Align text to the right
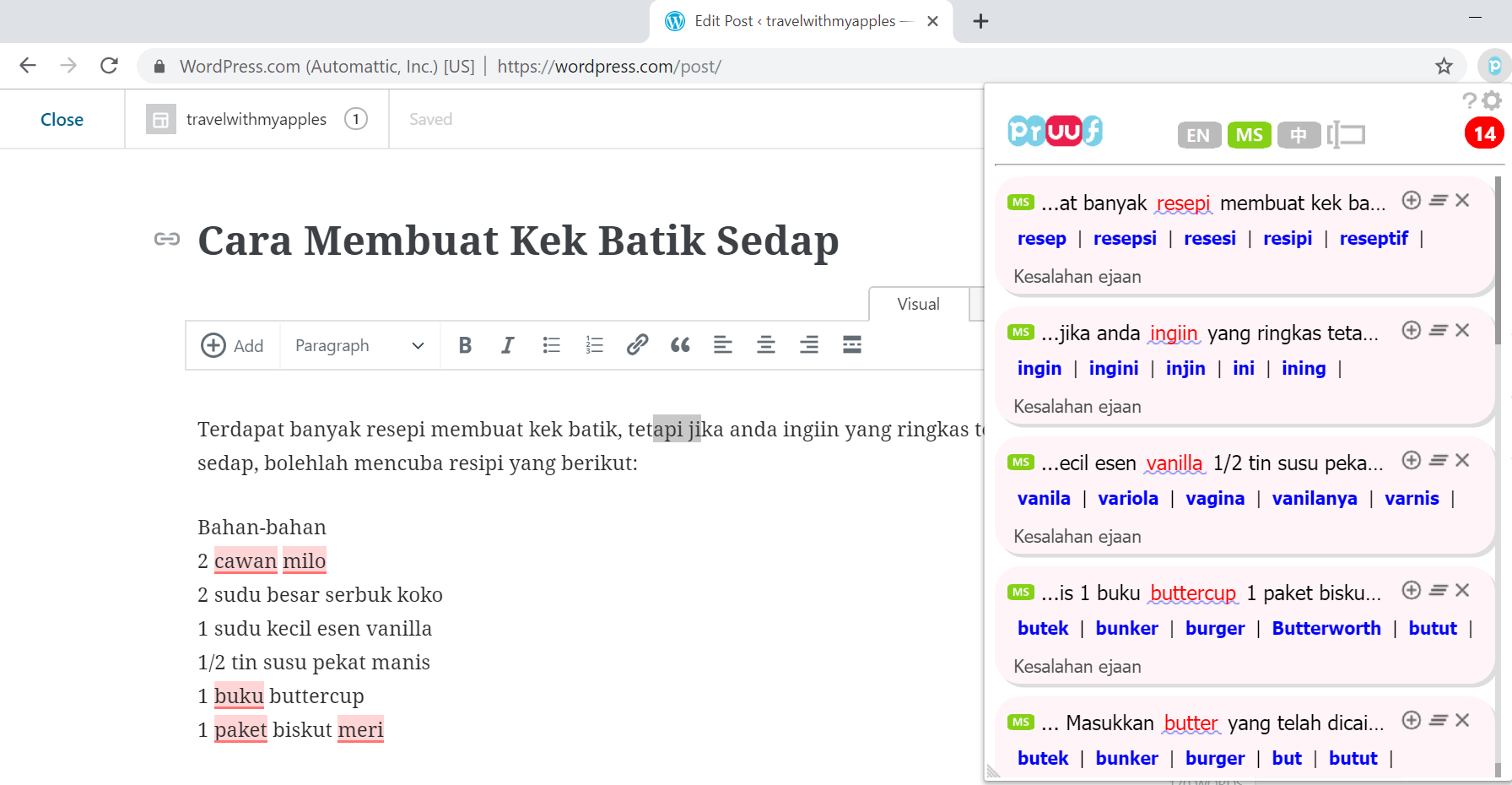Viewport: 1512px width, 785px height. pyautogui.click(x=809, y=344)
